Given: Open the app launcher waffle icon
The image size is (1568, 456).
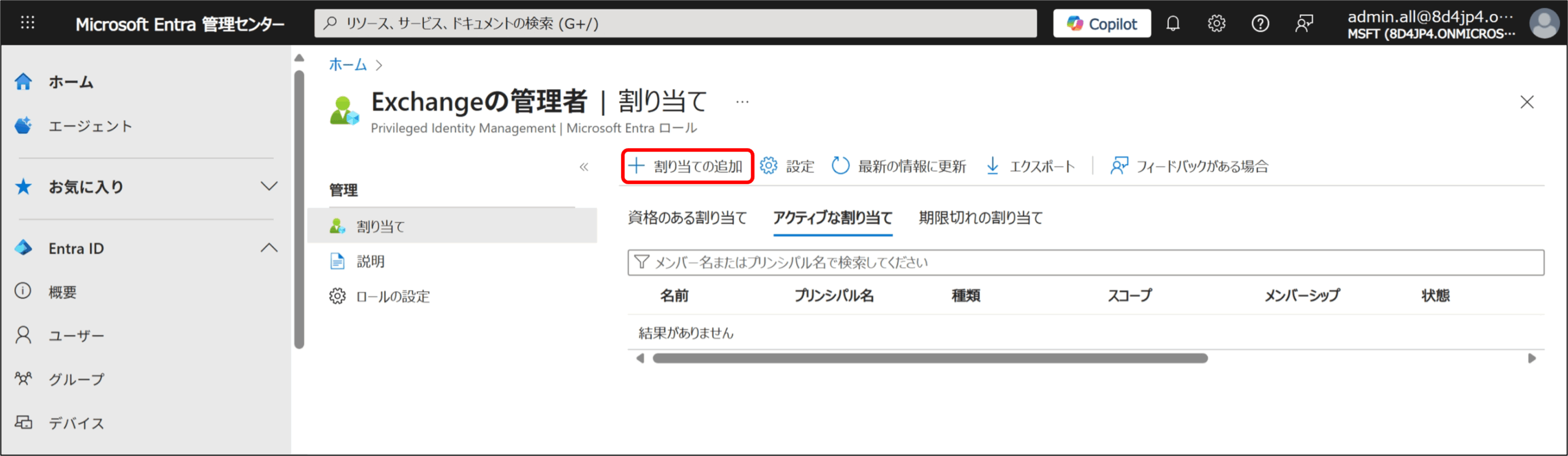Looking at the screenshot, I should (28, 23).
